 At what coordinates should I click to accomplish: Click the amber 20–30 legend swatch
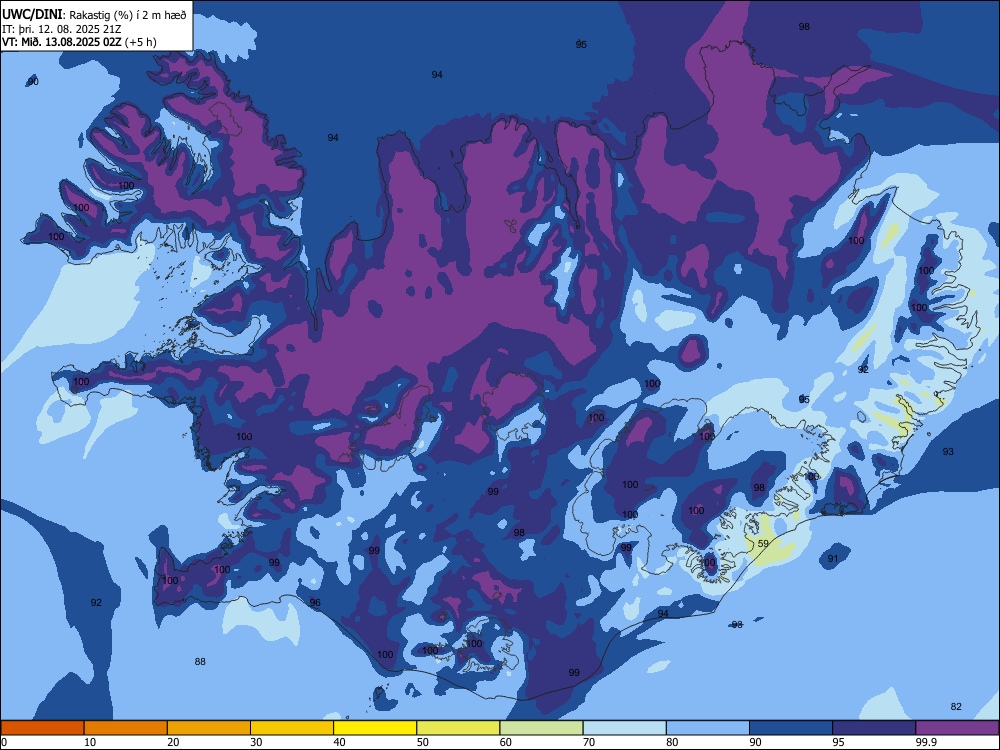pos(209,728)
